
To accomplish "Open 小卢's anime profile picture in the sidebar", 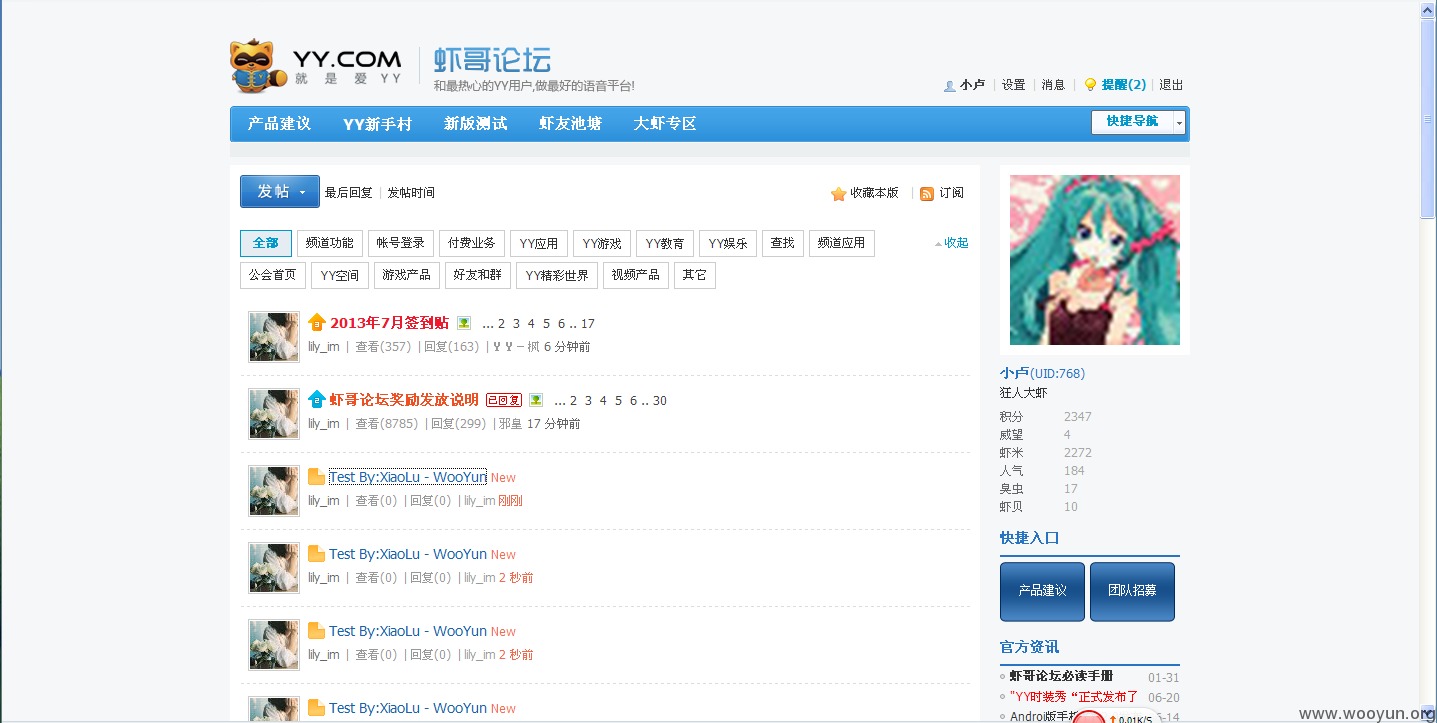I will 1095,260.
